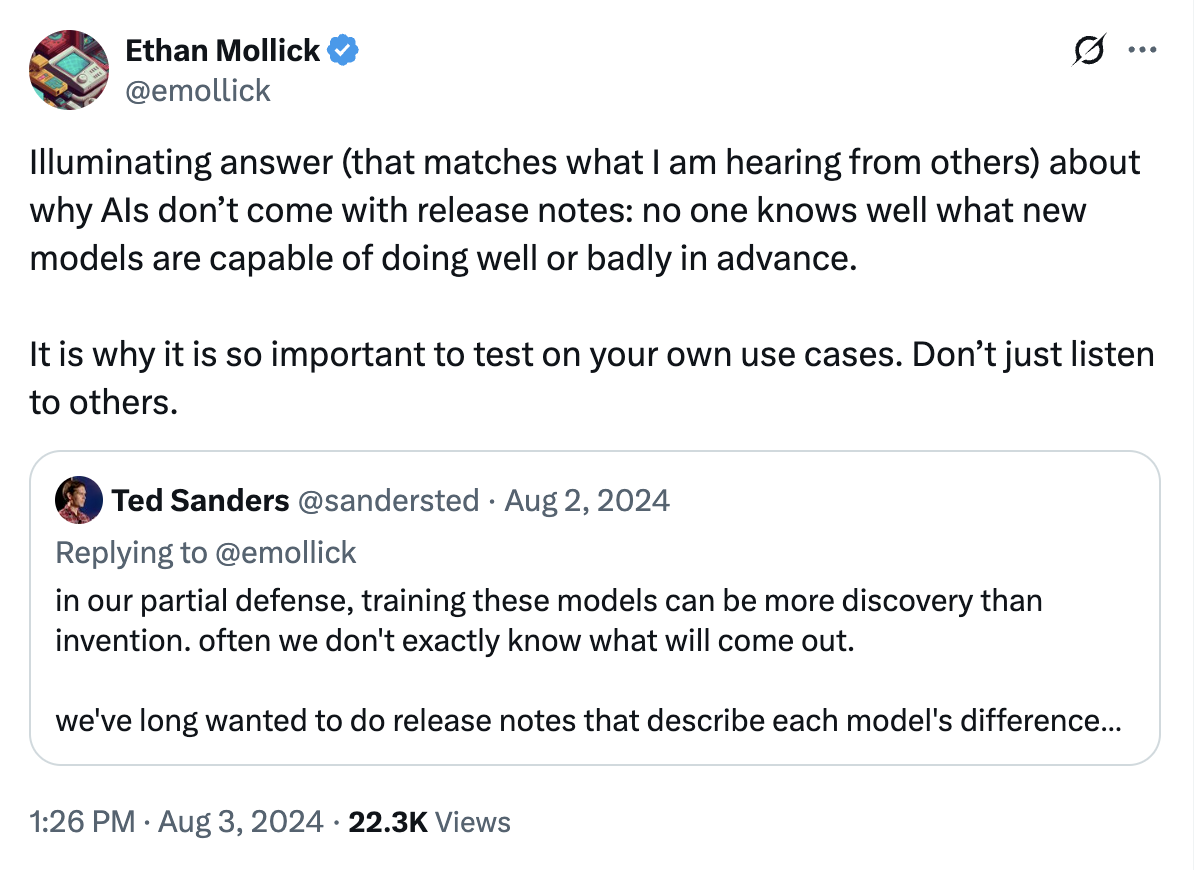Click the @sandersted handle
This screenshot has height=870, width=1194.
point(388,500)
